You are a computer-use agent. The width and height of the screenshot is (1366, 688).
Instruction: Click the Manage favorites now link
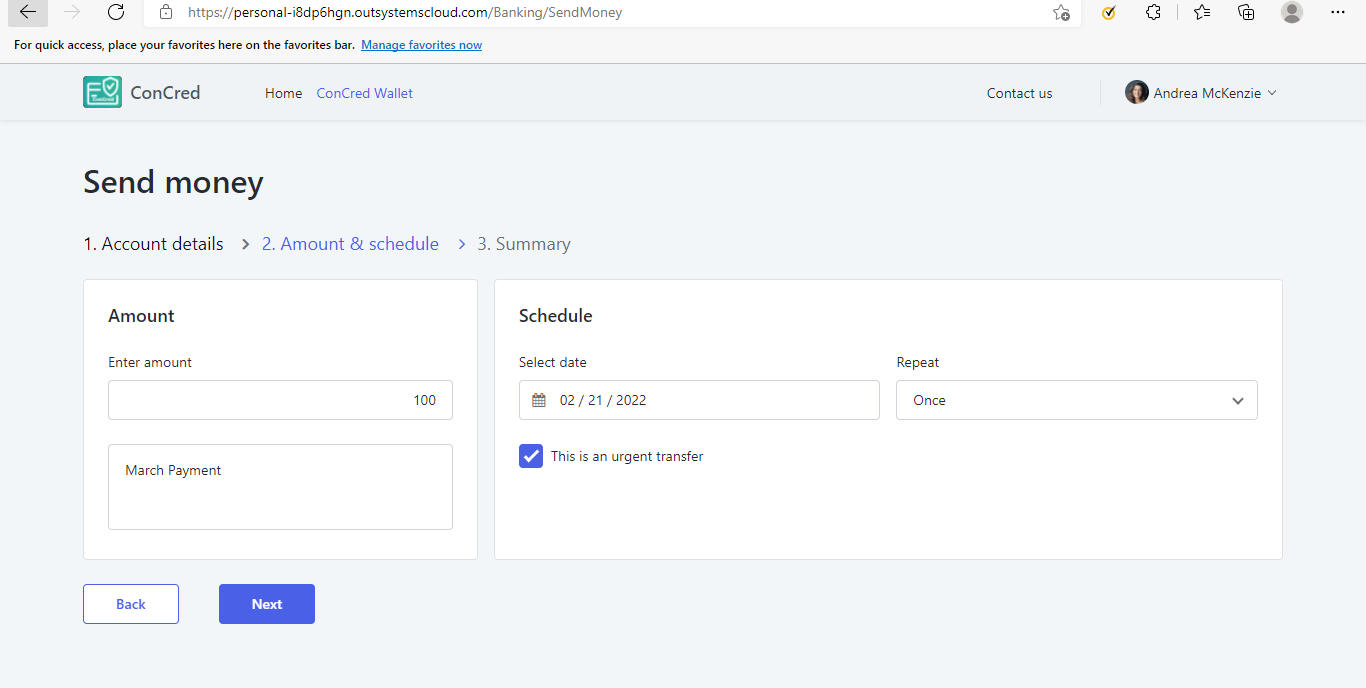pyautogui.click(x=421, y=45)
